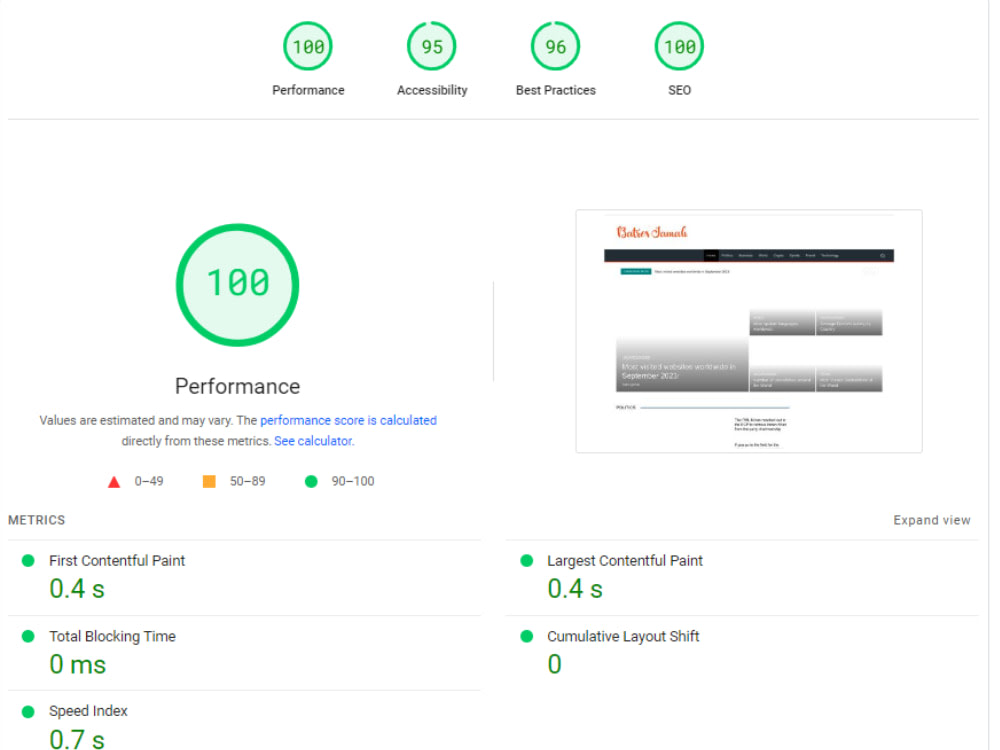The image size is (1000, 750).
Task: Click the green circle 90–100 legend icon
Action: tap(311, 482)
